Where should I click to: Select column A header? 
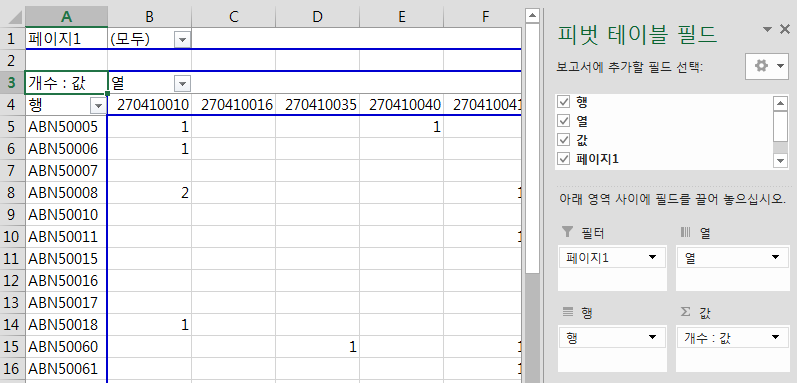coord(66,17)
